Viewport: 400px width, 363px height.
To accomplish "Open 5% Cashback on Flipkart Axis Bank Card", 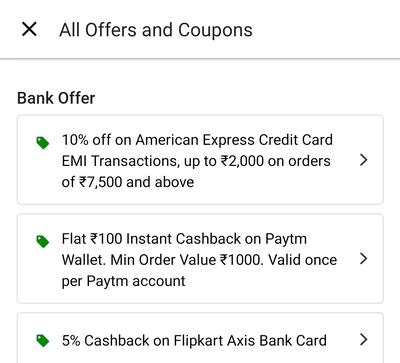I will pos(194,341).
